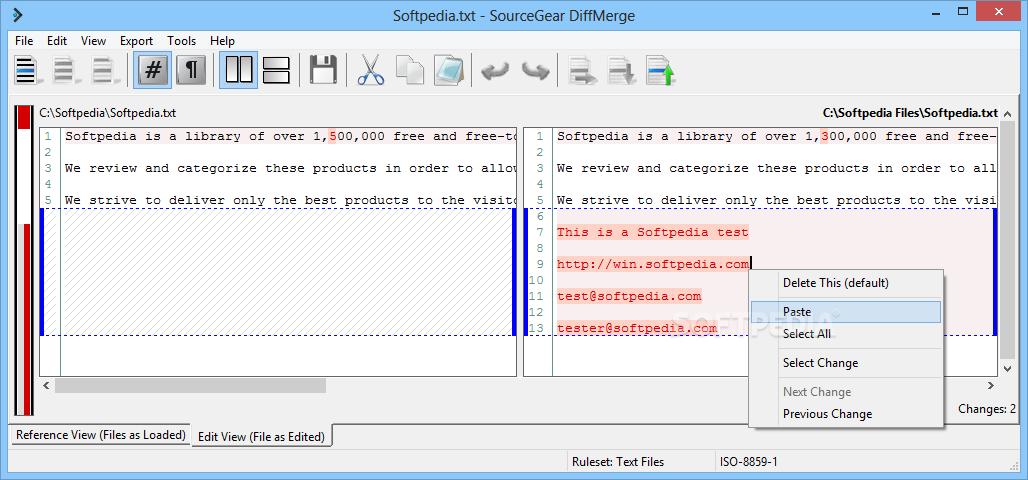The image size is (1028, 480).
Task: Click line number 6 in right pane
Action: click(x=540, y=216)
